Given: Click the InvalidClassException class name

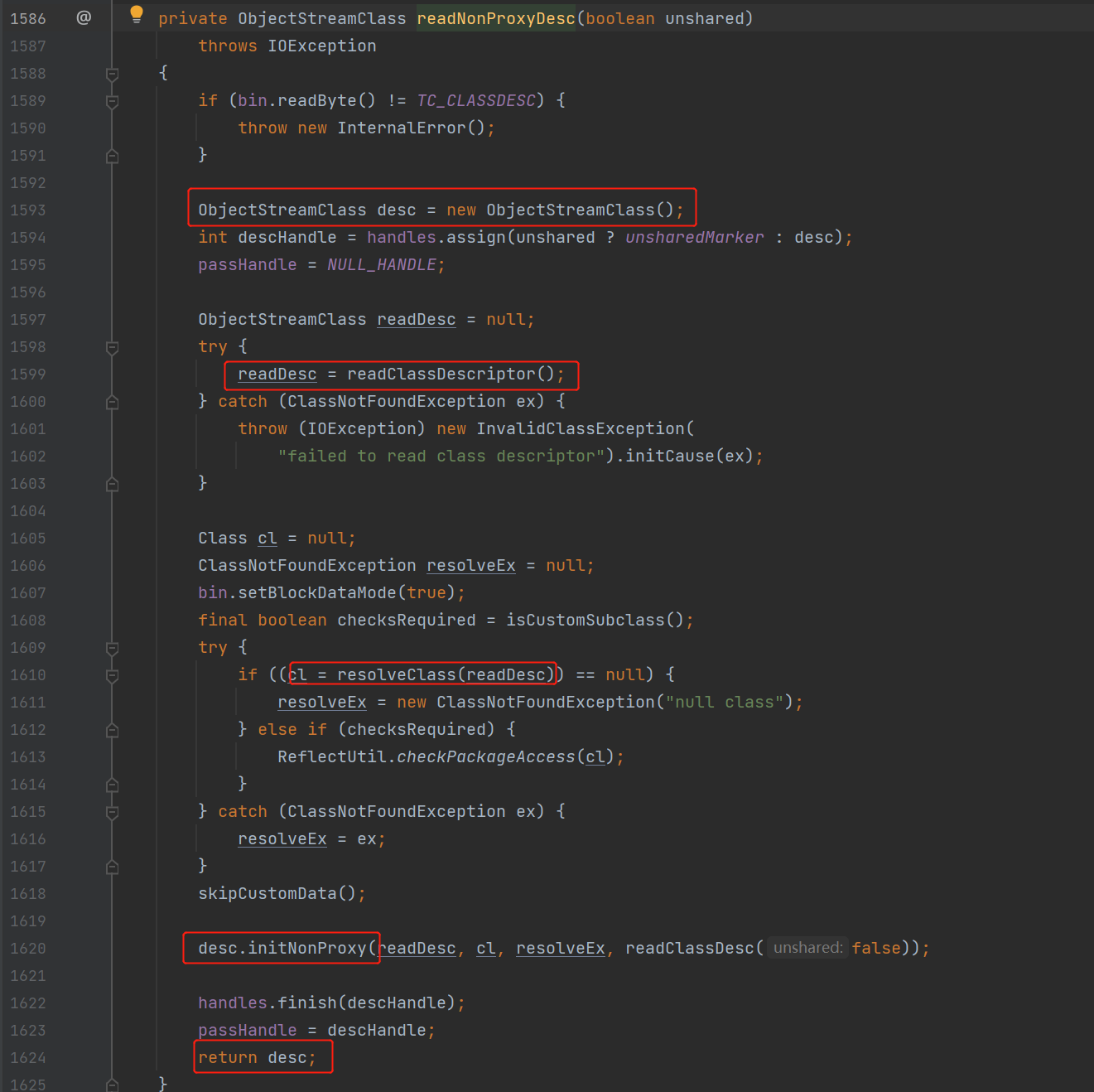Looking at the screenshot, I should tap(581, 428).
